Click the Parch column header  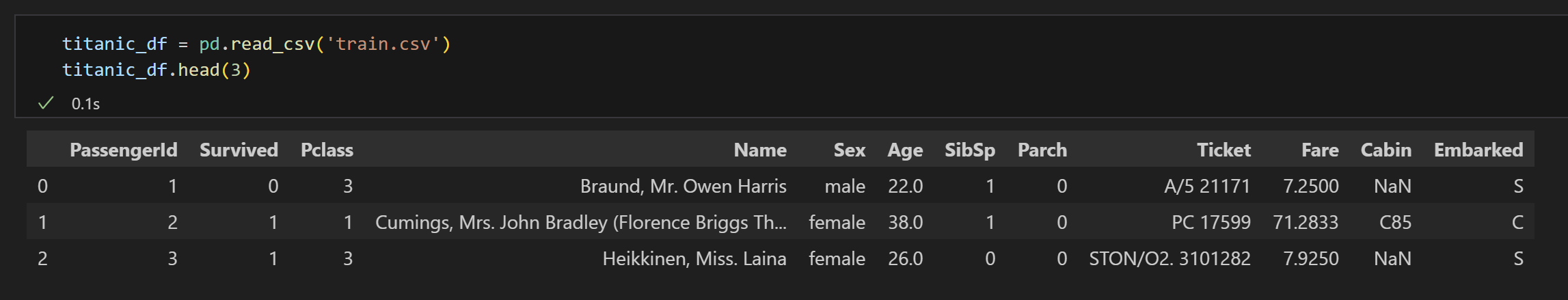point(1042,150)
